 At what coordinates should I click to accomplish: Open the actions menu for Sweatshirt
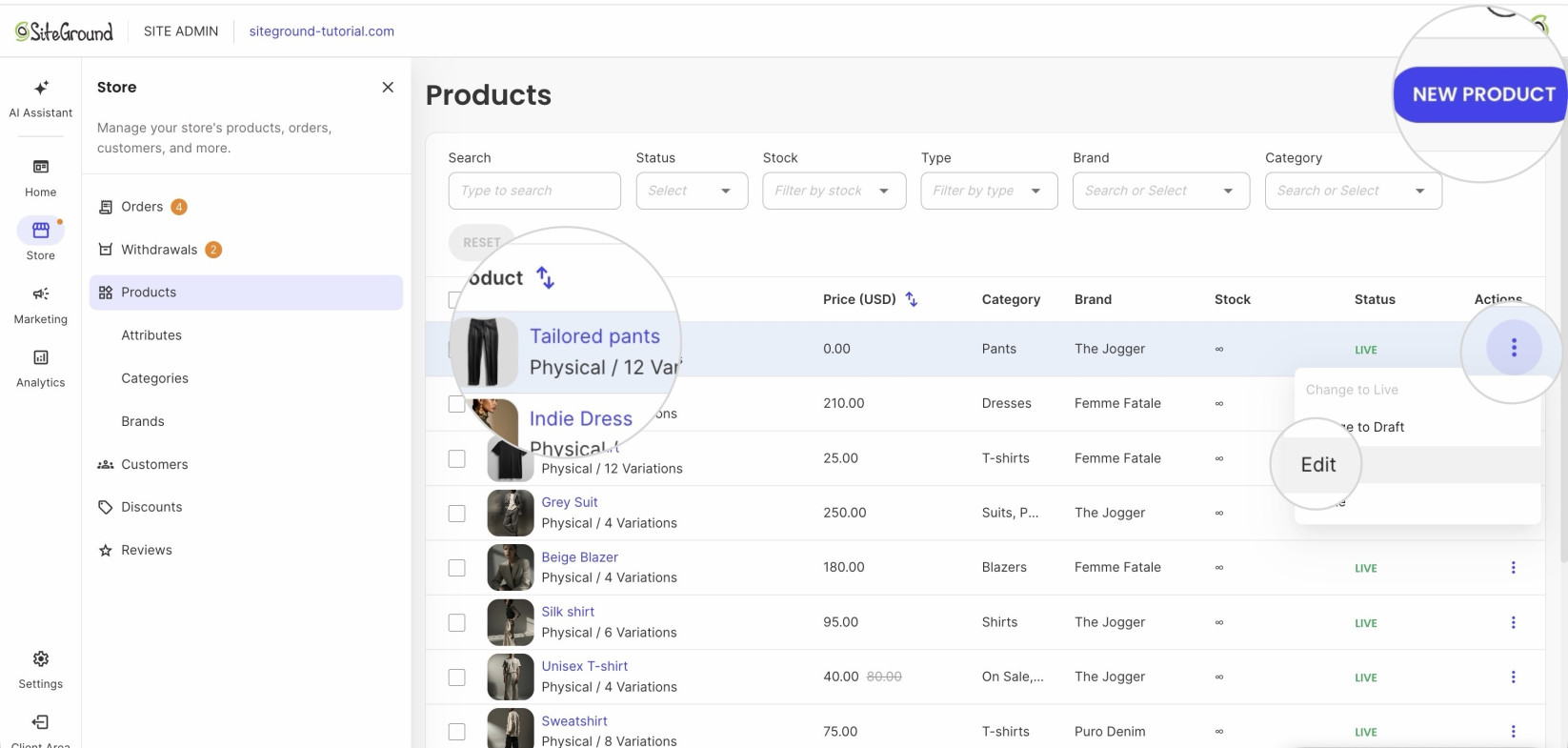pyautogui.click(x=1513, y=732)
